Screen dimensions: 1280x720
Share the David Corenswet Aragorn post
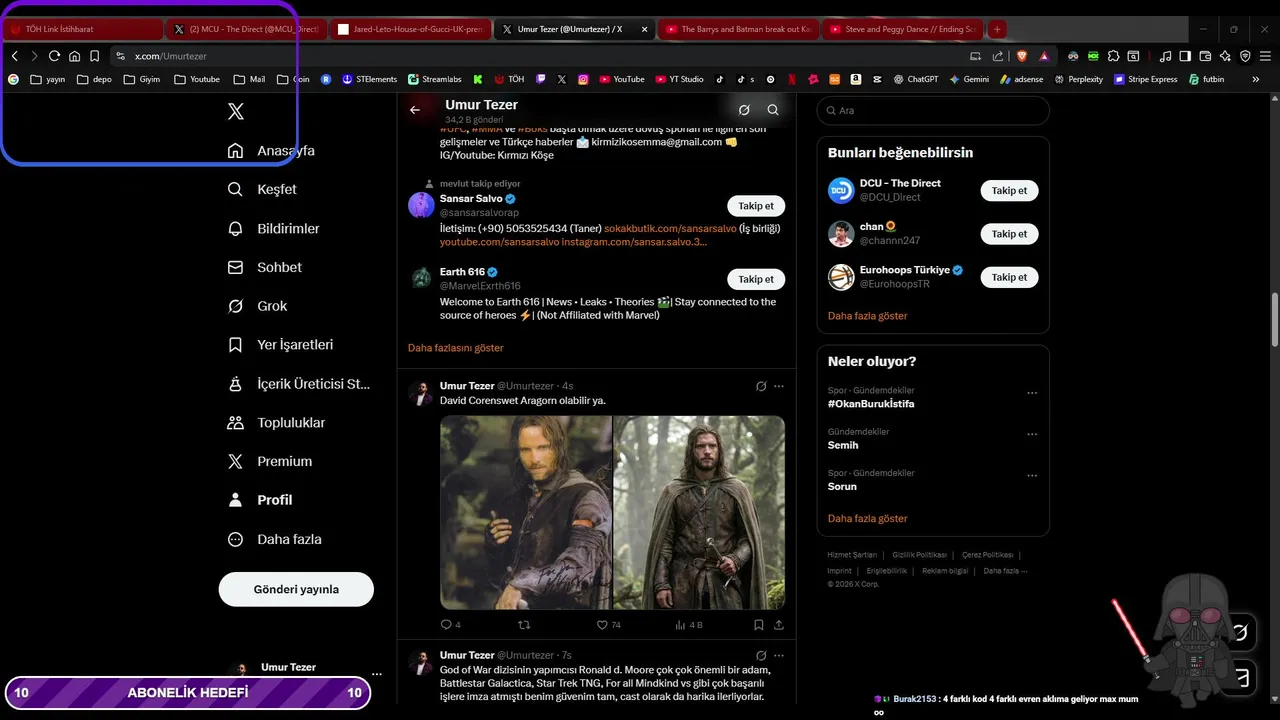point(779,624)
